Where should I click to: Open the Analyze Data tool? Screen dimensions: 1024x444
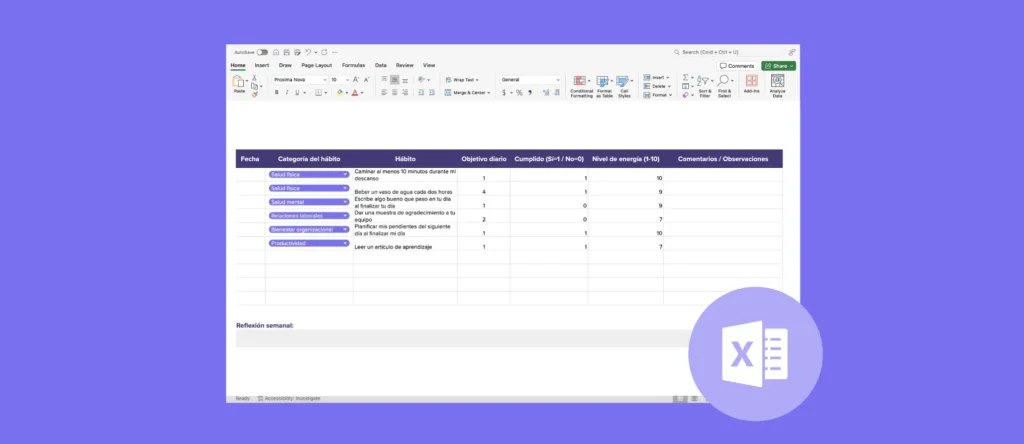pos(778,82)
